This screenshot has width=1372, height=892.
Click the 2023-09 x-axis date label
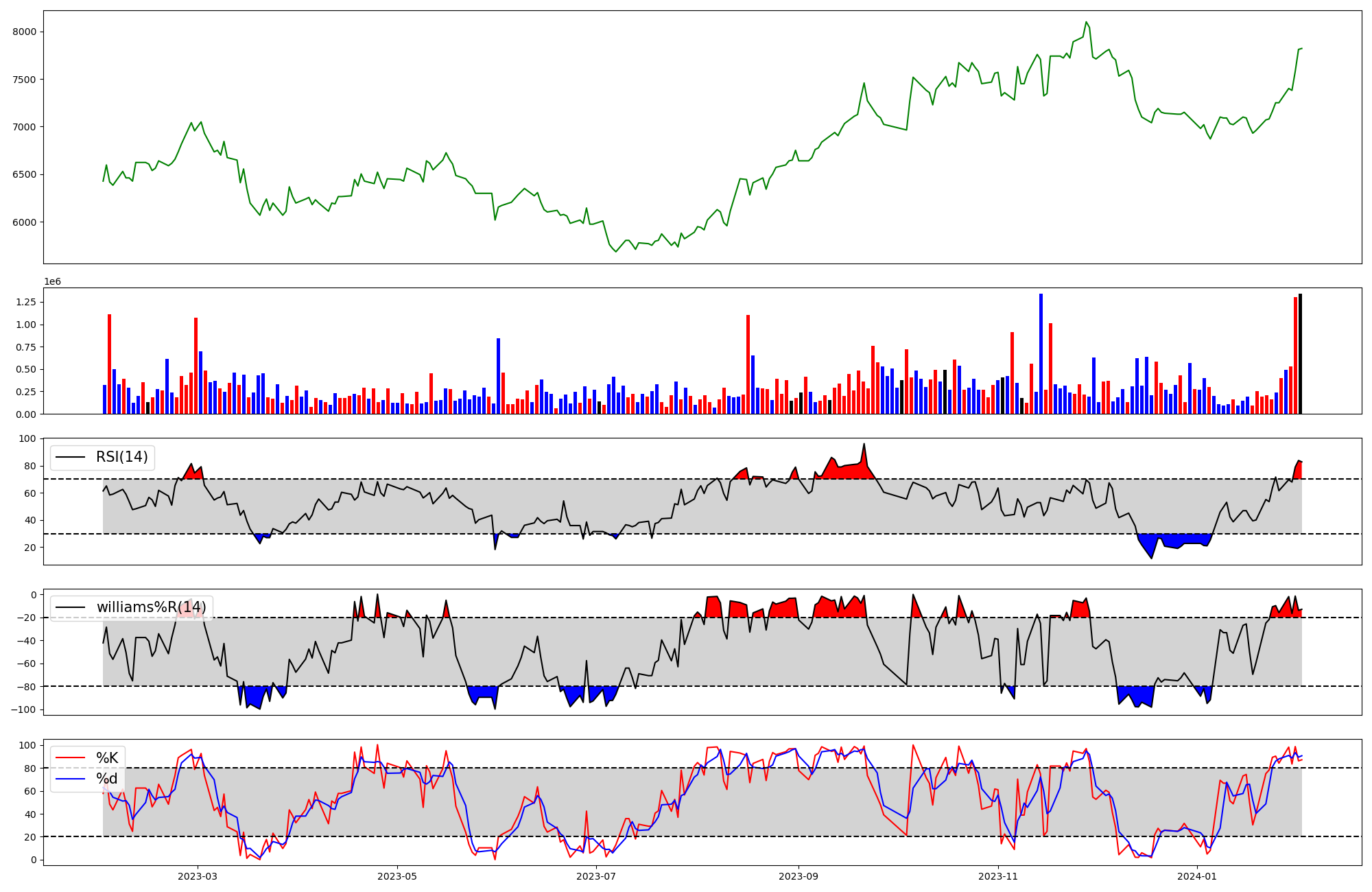(799, 876)
